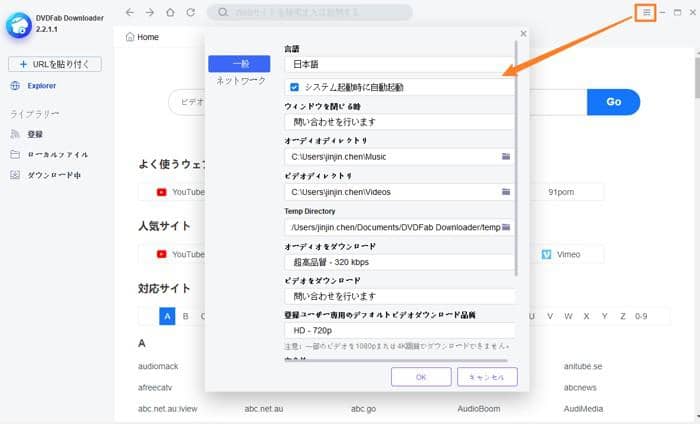700x424 pixels.
Task: Click the main page vertical scrollbar
Action: (697, 77)
